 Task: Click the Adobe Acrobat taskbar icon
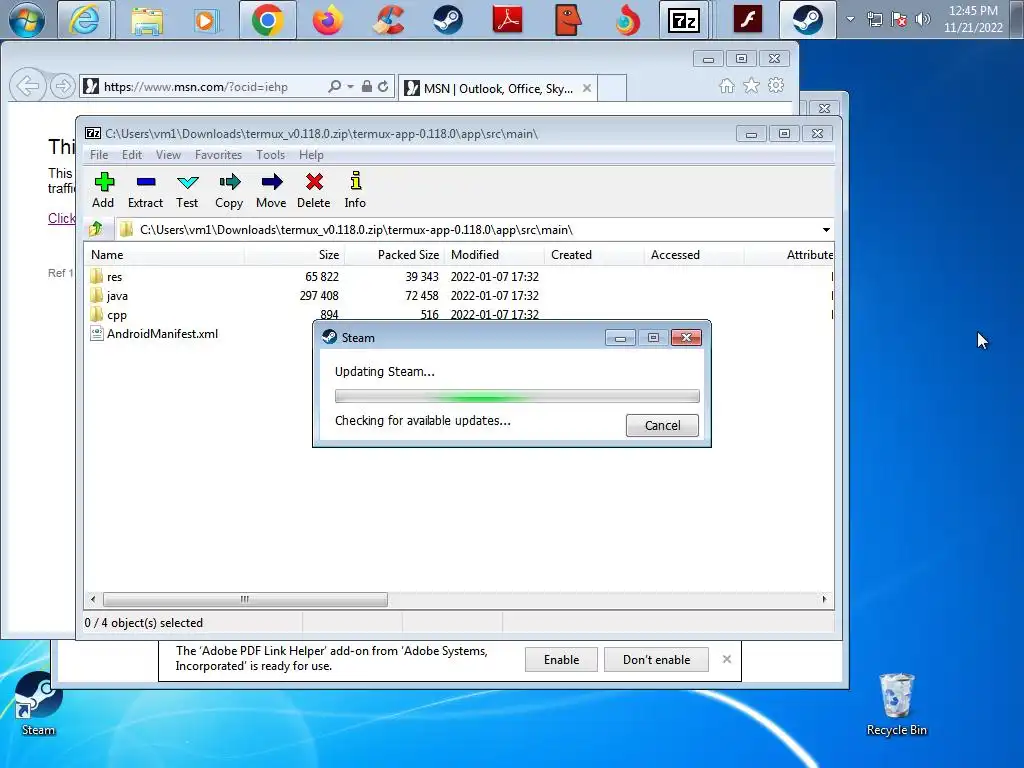[508, 20]
